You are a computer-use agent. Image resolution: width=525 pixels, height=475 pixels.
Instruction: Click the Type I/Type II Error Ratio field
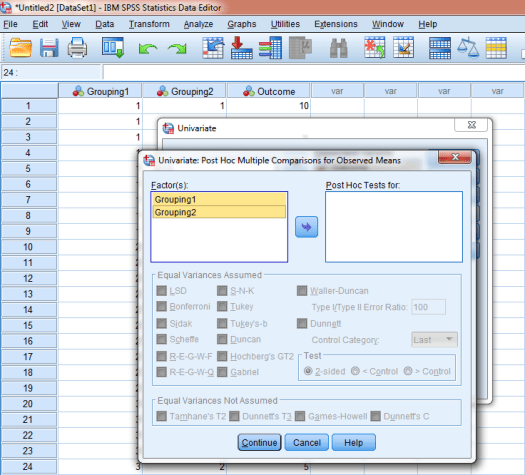(x=428, y=307)
